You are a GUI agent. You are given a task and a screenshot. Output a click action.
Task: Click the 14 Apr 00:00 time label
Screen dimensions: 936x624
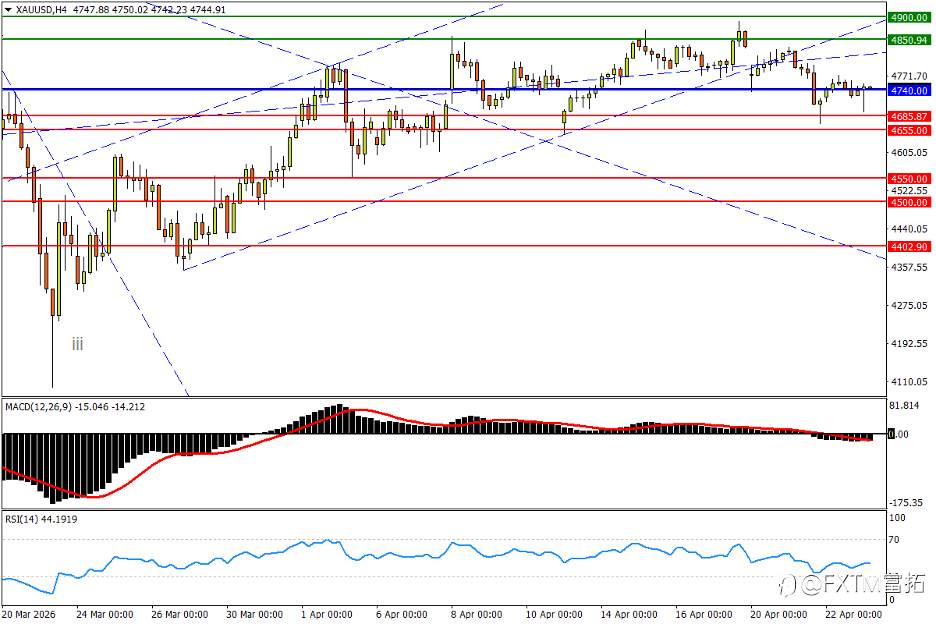[629, 614]
